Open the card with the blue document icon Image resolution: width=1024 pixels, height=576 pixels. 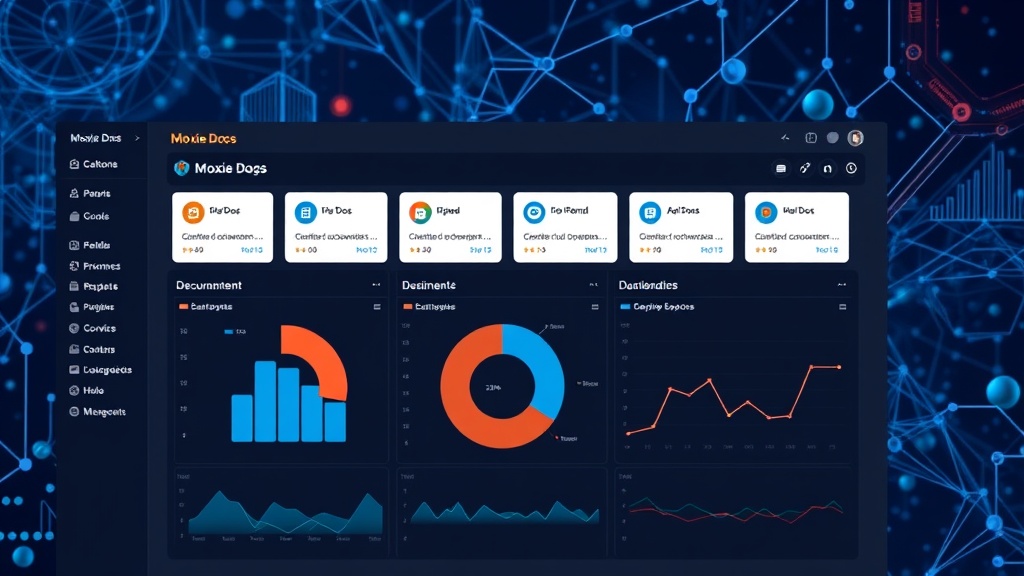tap(336, 227)
